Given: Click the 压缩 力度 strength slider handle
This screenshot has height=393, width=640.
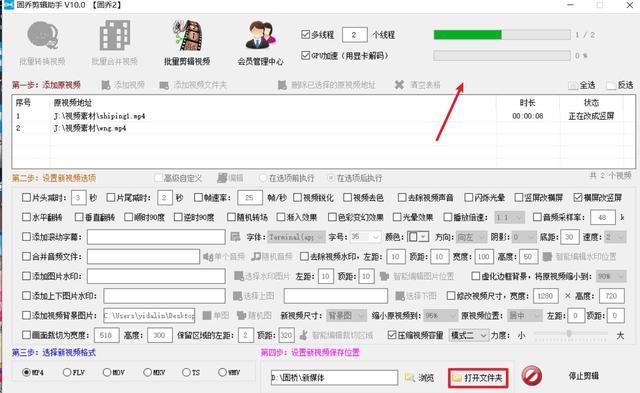Looking at the screenshot, I should (x=569, y=334).
